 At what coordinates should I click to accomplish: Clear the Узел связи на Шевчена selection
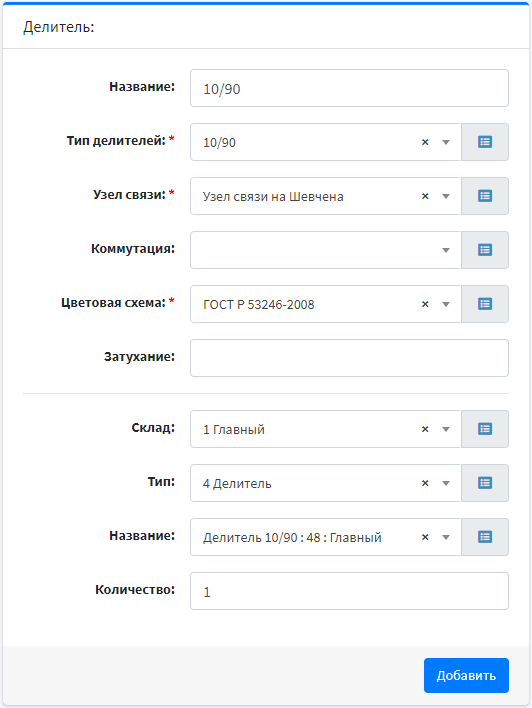425,196
